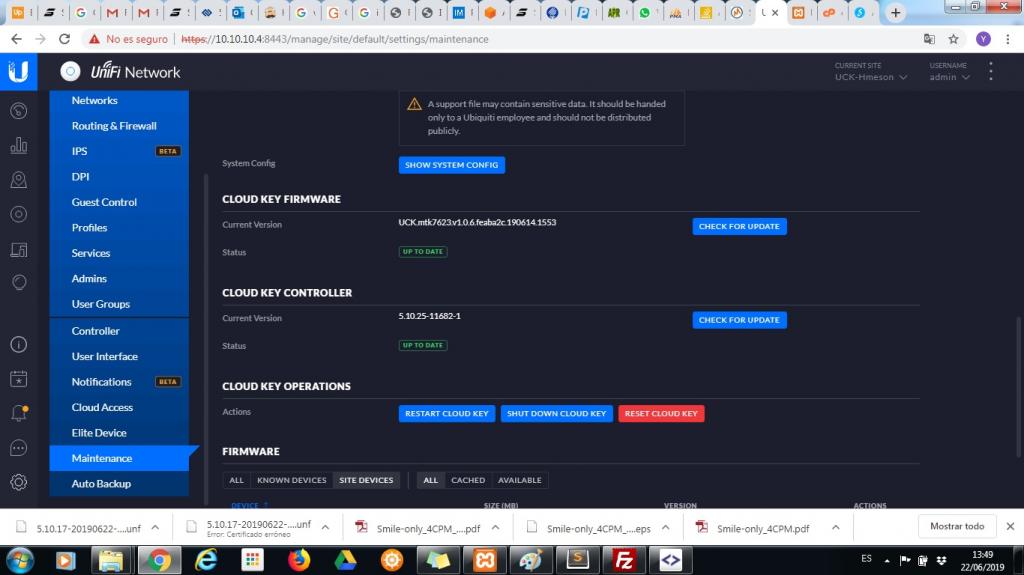Click Reset Cloud Key button

661,414
